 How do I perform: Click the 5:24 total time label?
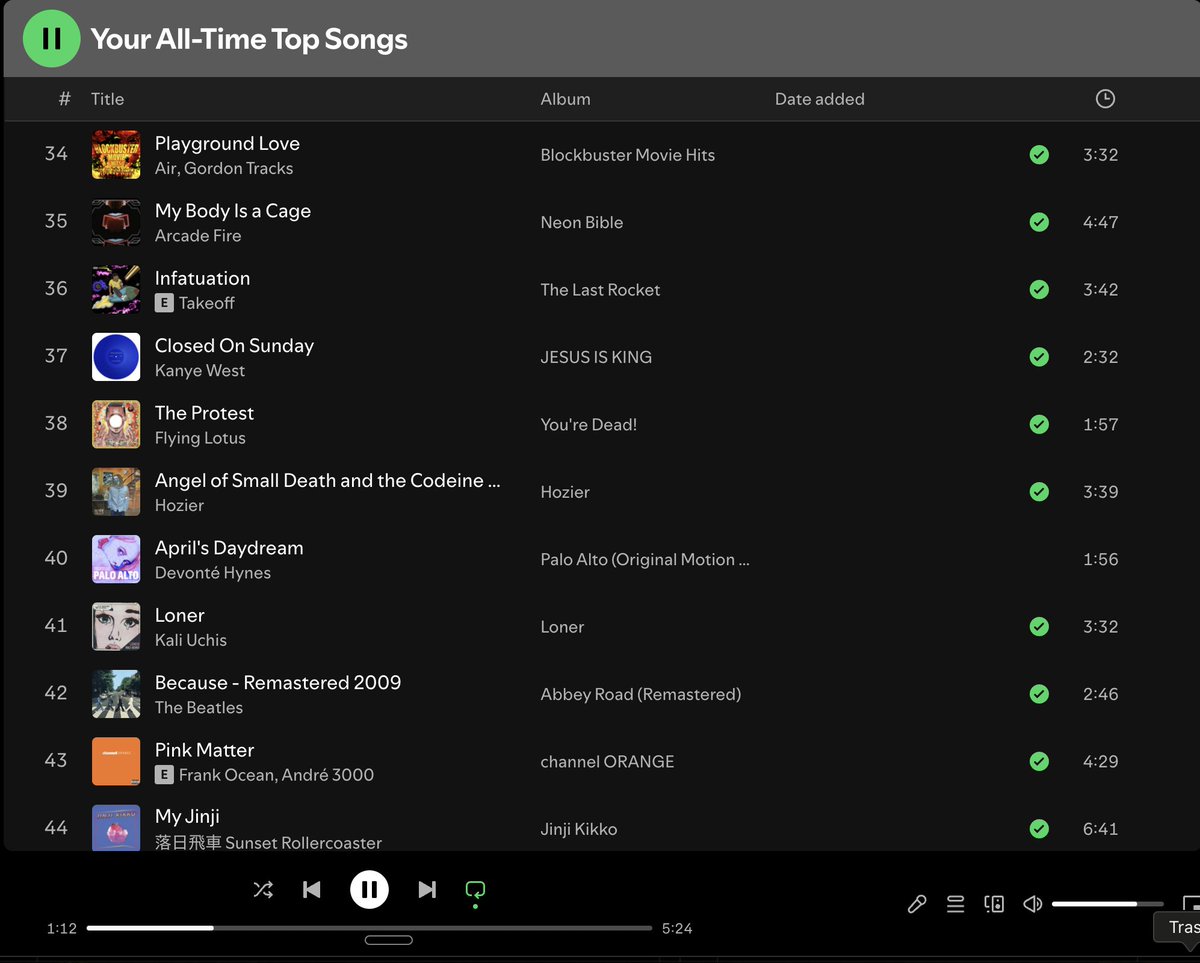point(677,928)
